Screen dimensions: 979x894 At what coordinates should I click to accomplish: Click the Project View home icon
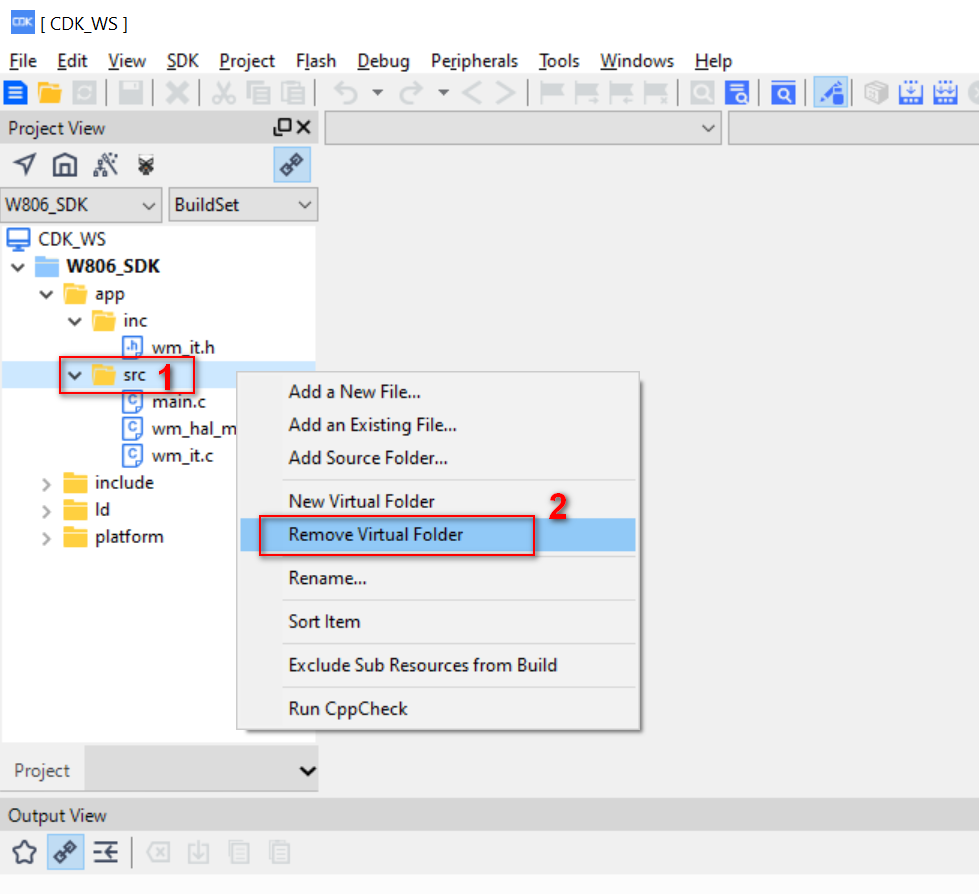[x=65, y=165]
